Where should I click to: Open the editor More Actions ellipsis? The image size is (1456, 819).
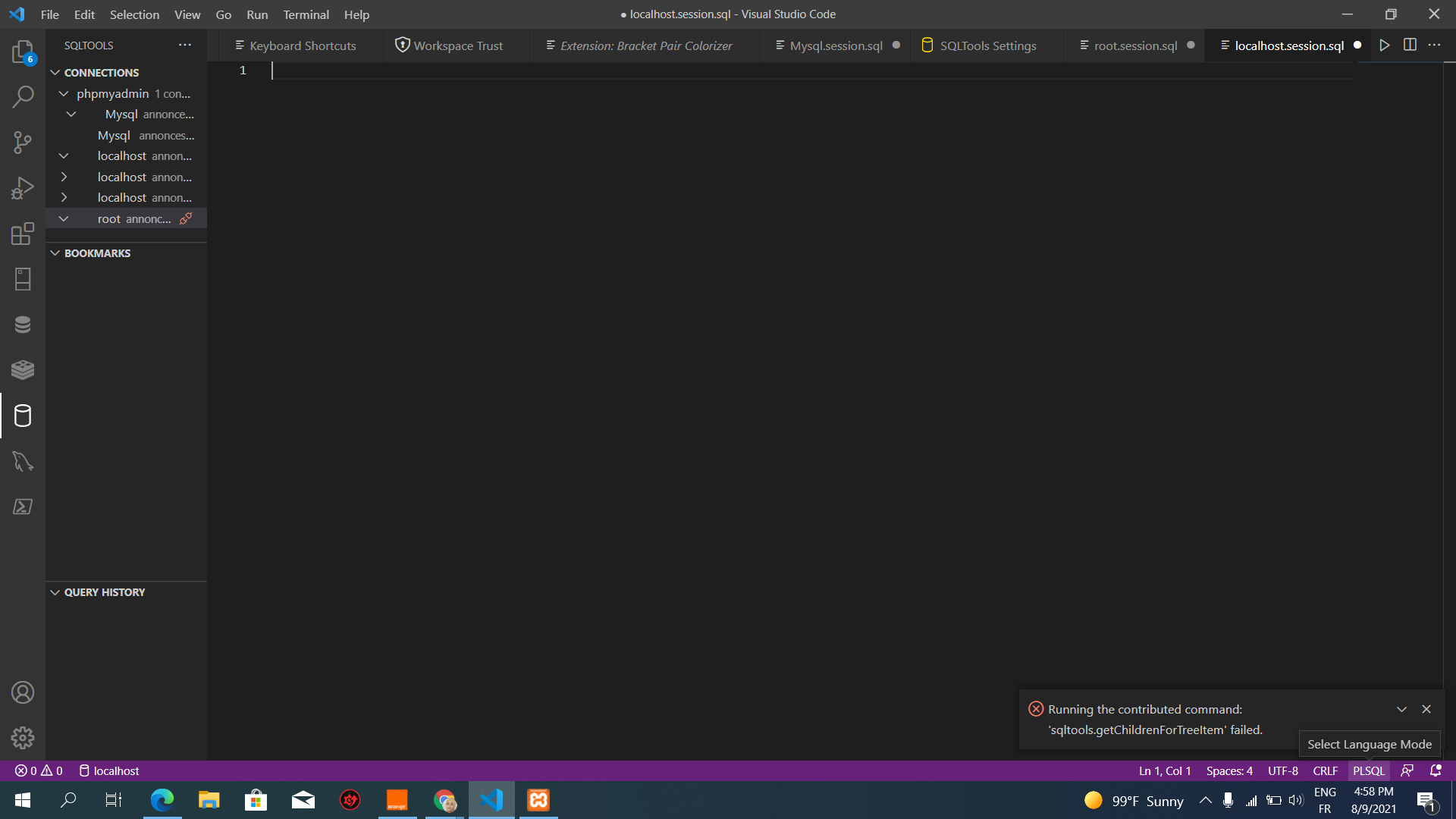pyautogui.click(x=1434, y=45)
